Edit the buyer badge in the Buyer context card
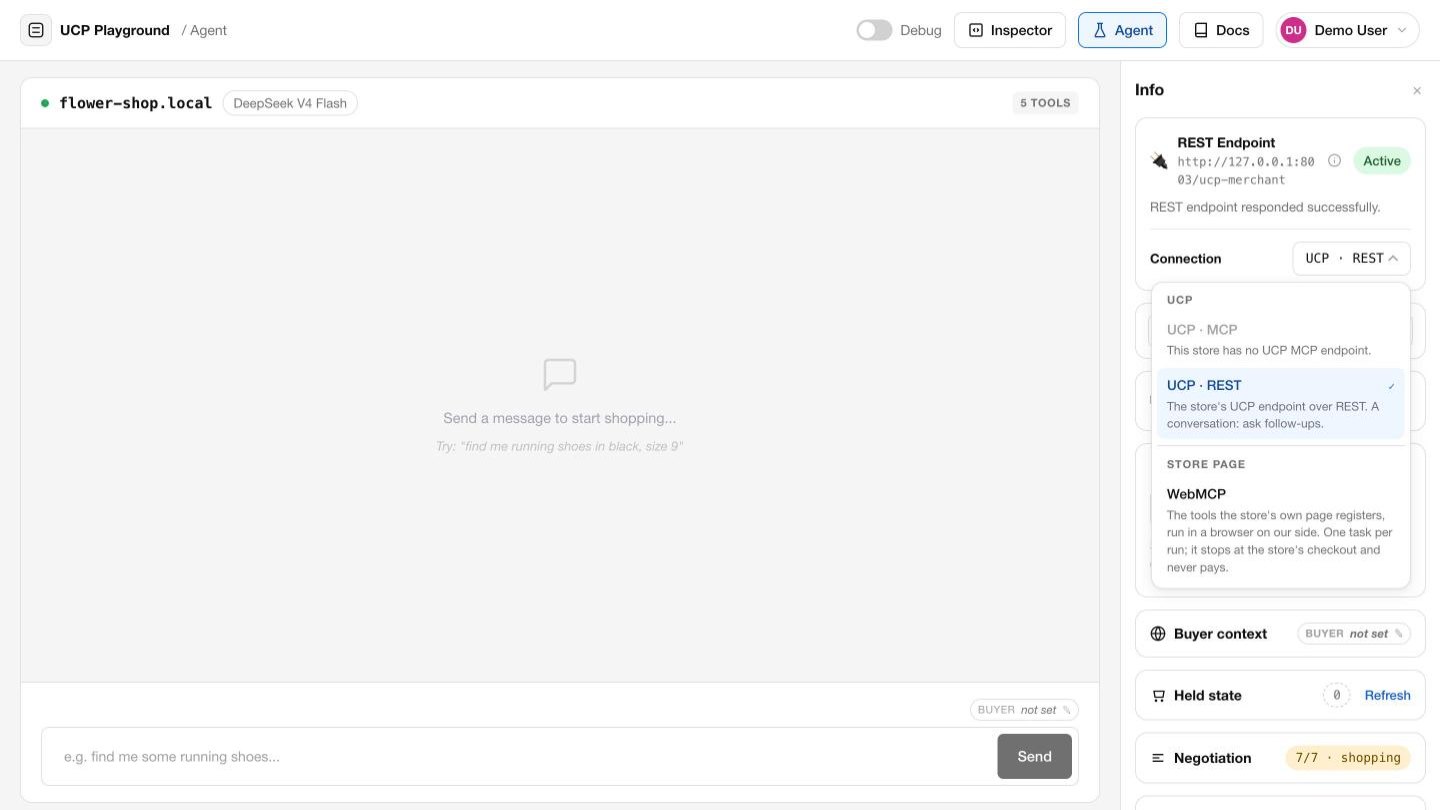Image resolution: width=1440 pixels, height=810 pixels. (x=1354, y=634)
